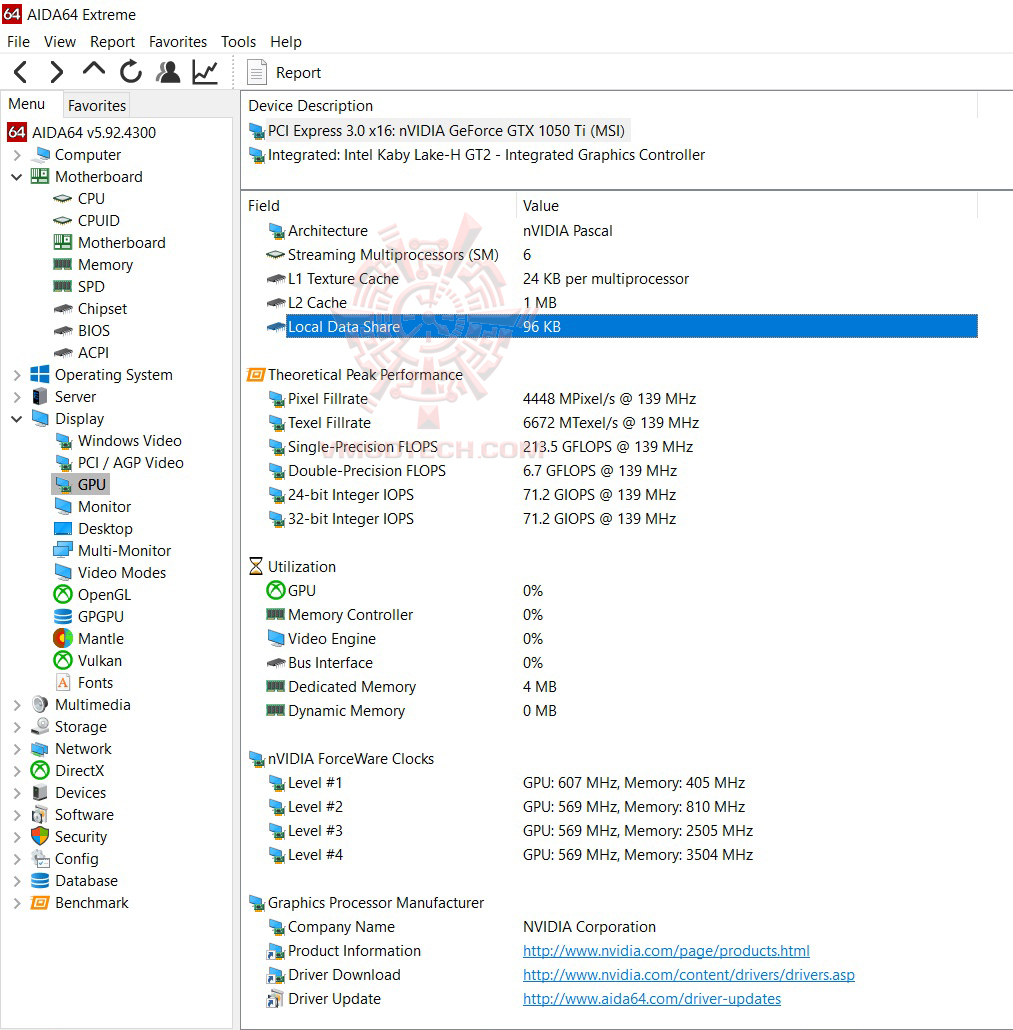Select the SPD tree item icon
The height and width of the screenshot is (1030, 1013).
click(62, 286)
